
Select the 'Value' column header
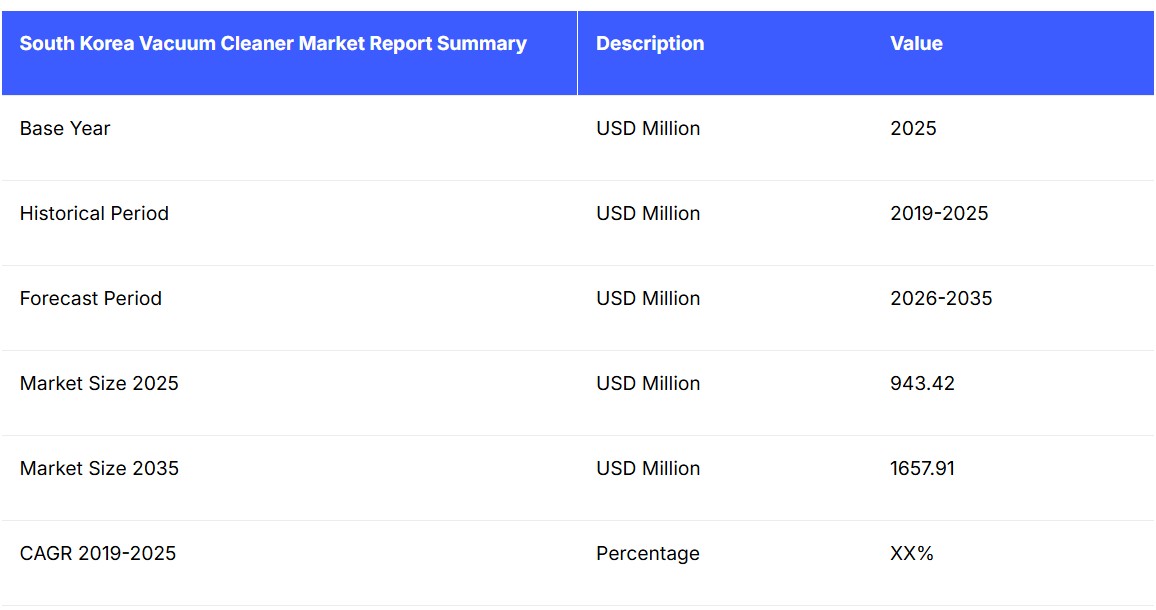(x=916, y=44)
